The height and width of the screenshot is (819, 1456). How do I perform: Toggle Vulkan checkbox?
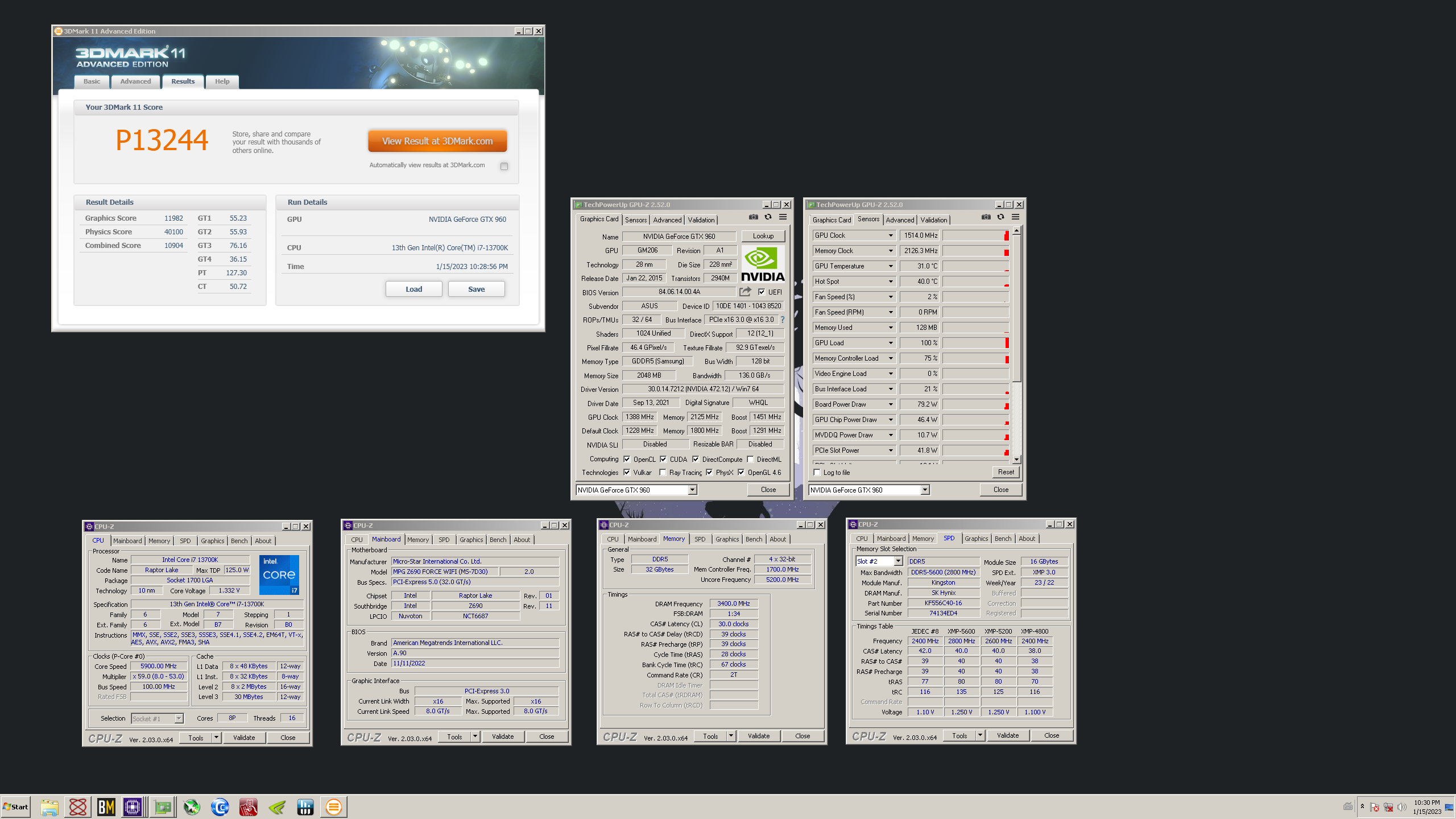[627, 472]
